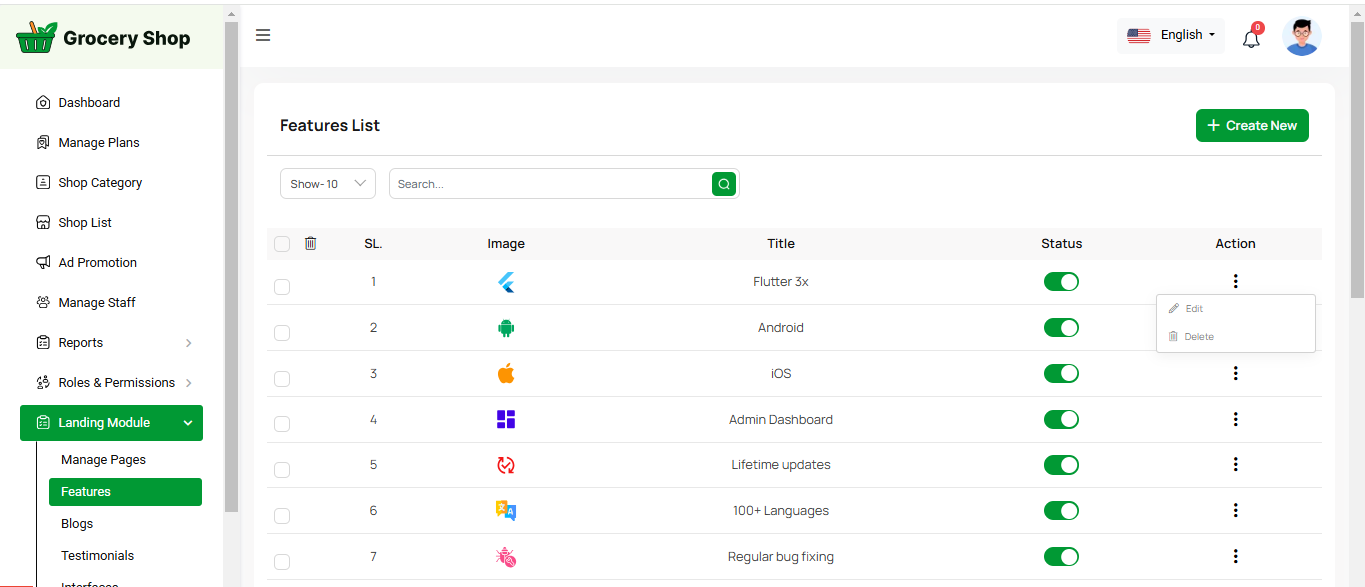
Task: Open three-dot actions for iOS row
Action: (1235, 373)
